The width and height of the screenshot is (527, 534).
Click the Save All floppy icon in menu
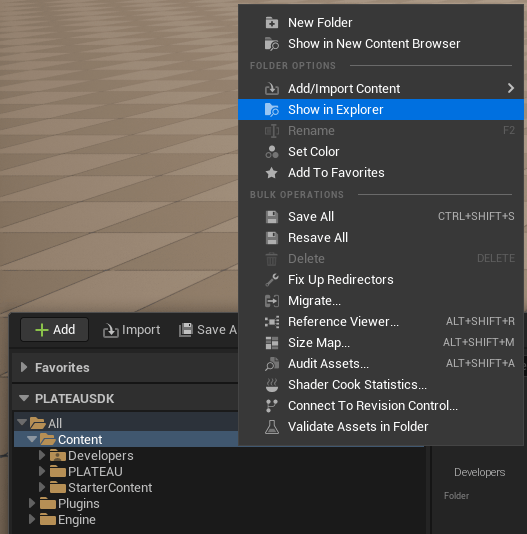(272, 217)
